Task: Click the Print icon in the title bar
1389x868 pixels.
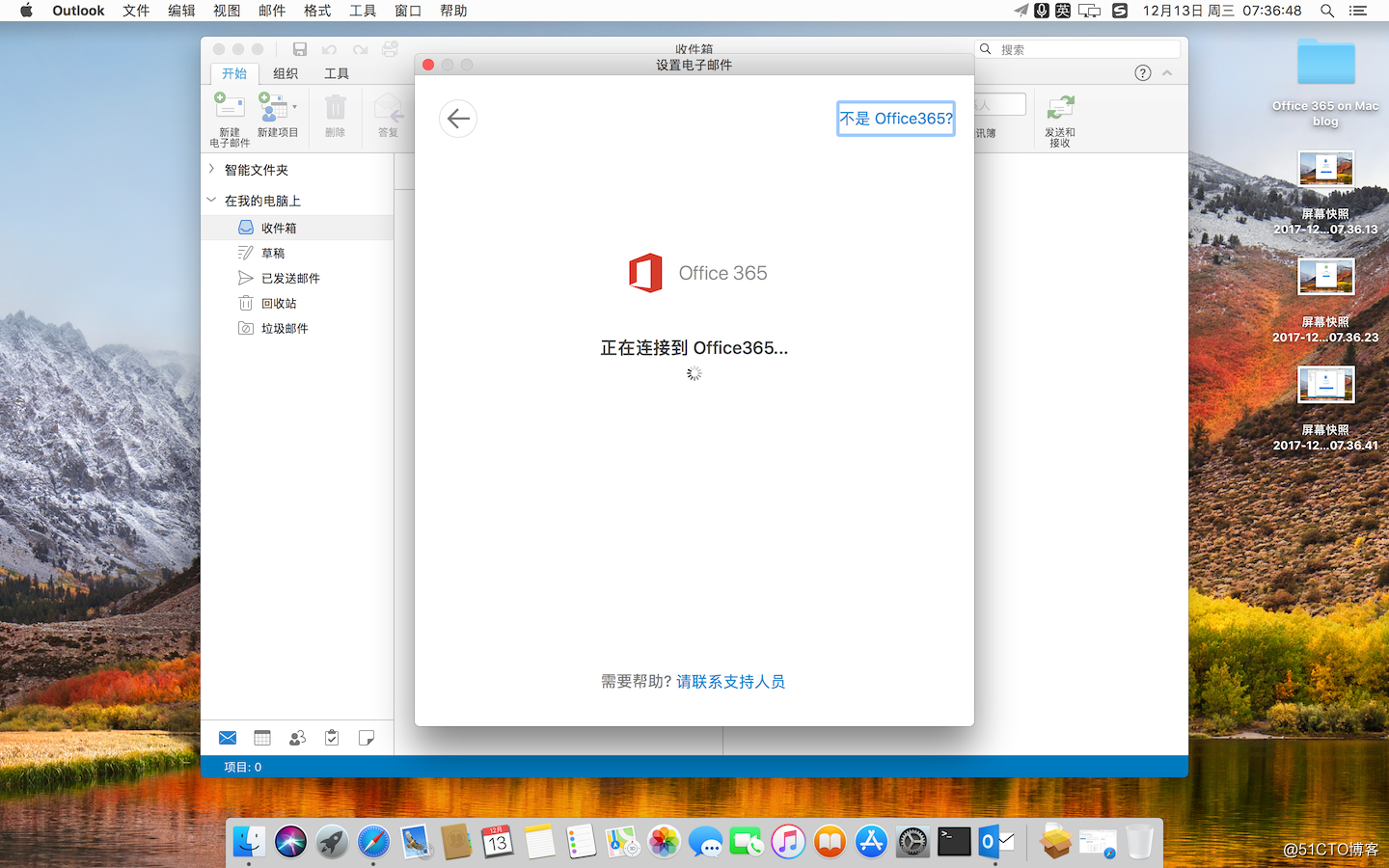Action: click(x=390, y=49)
